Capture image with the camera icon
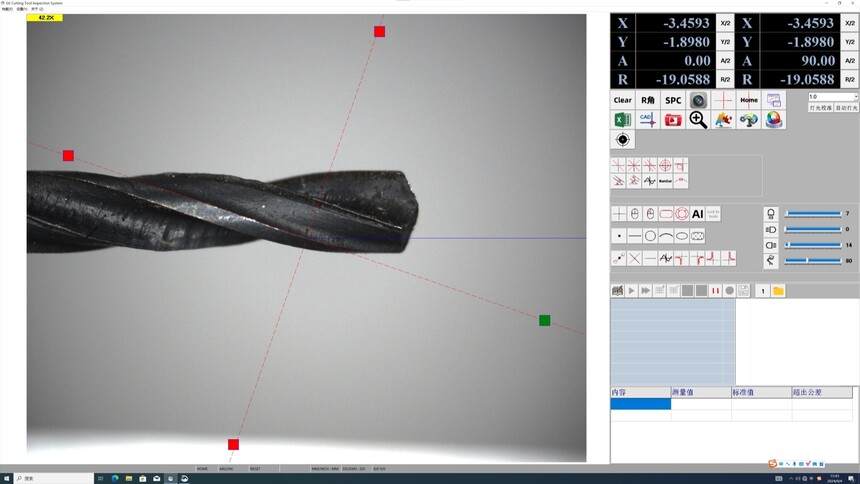Screen dimensions: 860x484 [698, 100]
